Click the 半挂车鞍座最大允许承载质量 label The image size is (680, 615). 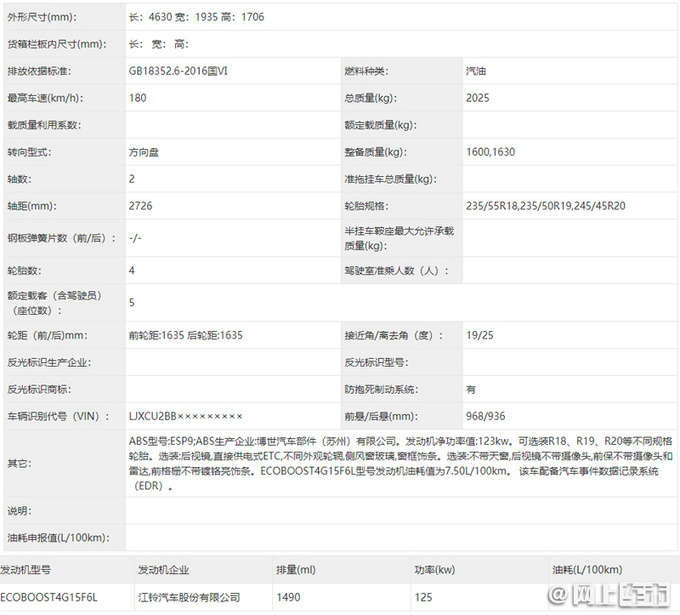pyautogui.click(x=399, y=238)
